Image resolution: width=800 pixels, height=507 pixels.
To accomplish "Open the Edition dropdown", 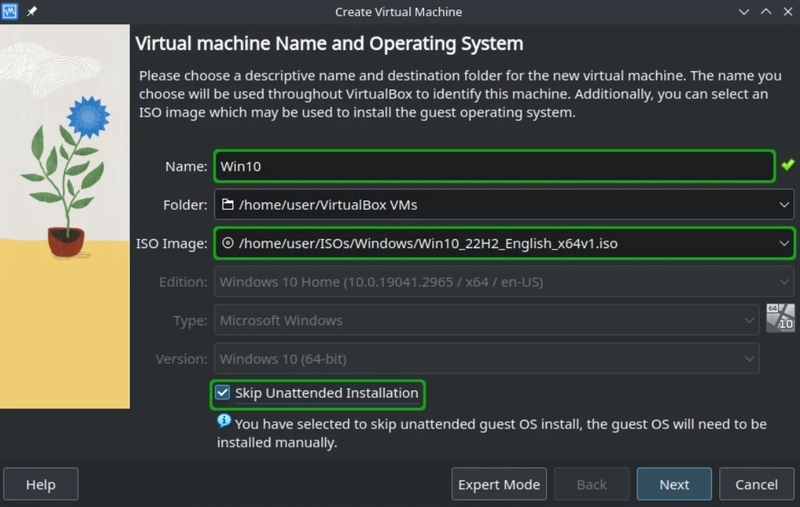I will click(x=504, y=282).
